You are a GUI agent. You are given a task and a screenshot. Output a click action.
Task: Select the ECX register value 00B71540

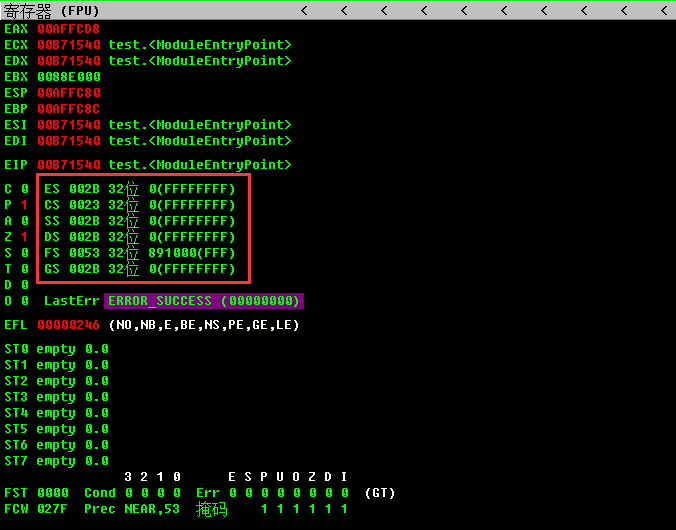(x=69, y=45)
